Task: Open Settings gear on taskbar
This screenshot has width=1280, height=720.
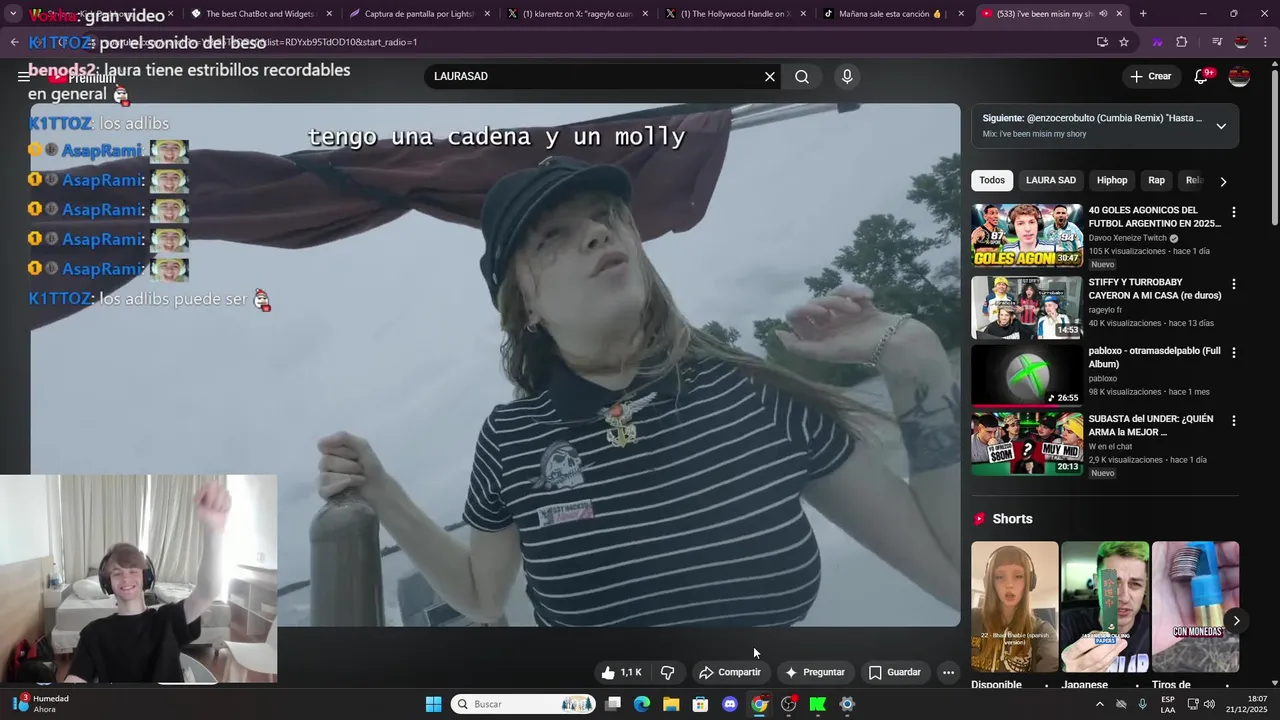Action: click(x=847, y=704)
